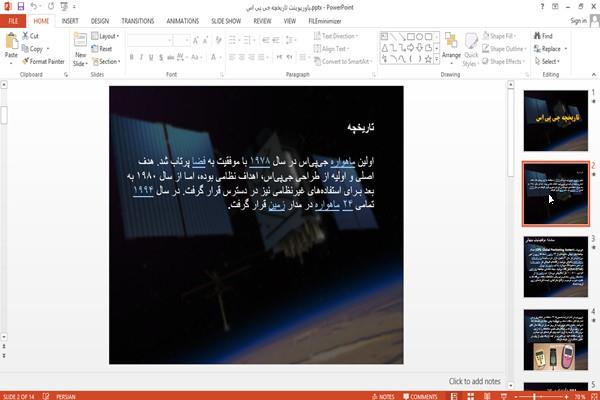Switch to the DESIGN tab
600x400 pixels.
(100, 21)
